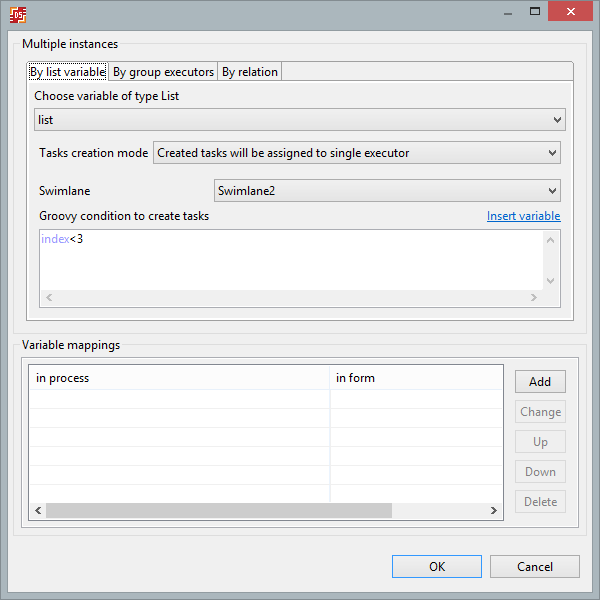The height and width of the screenshot is (600, 600).
Task: Open the Swimlane dropdown
Action: point(386,190)
